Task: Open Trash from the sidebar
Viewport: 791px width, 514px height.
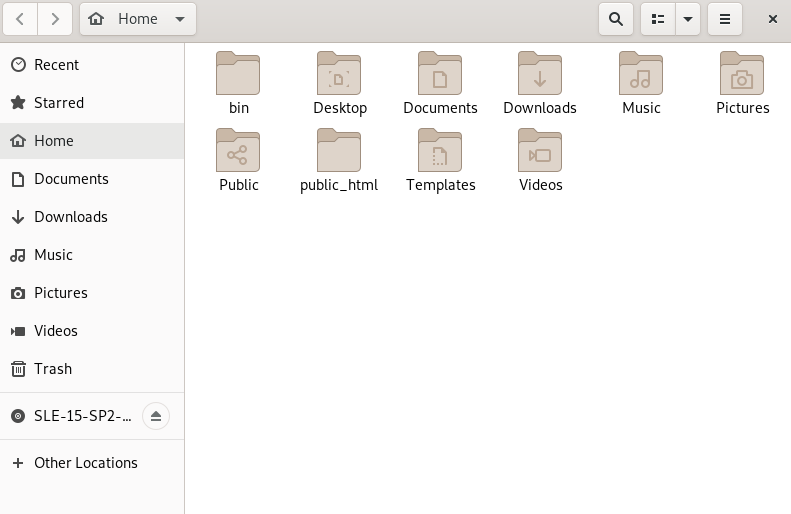Action: point(53,369)
